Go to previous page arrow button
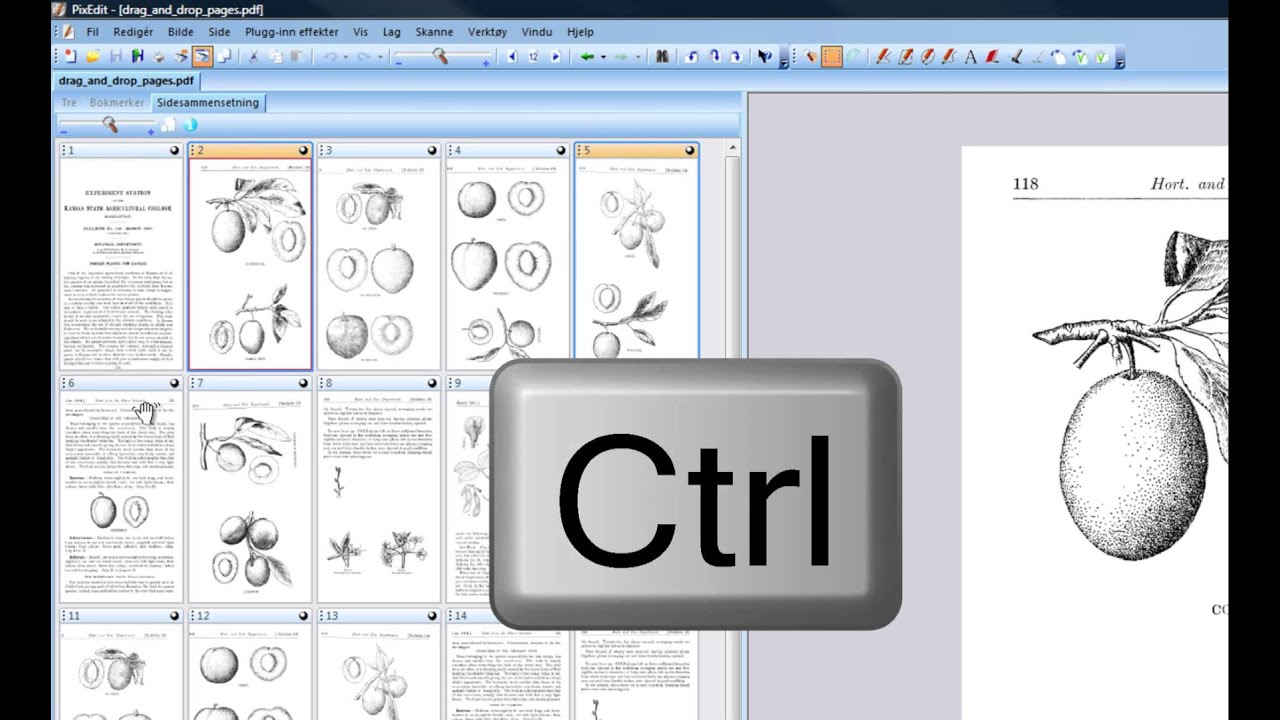Image resolution: width=1280 pixels, height=720 pixels. point(512,57)
